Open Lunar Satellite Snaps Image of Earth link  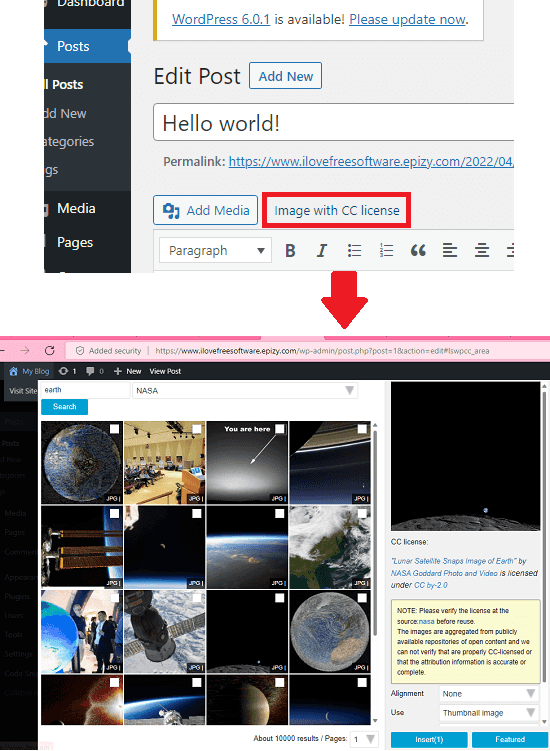pyautogui.click(x=454, y=561)
